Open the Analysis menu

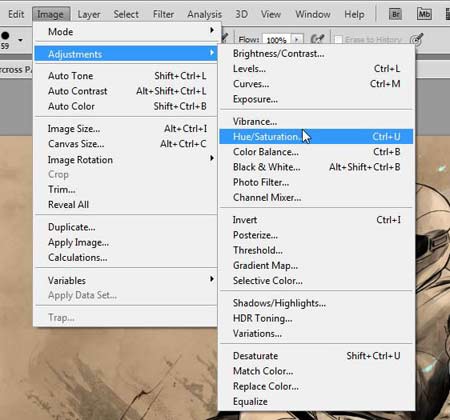coord(204,14)
